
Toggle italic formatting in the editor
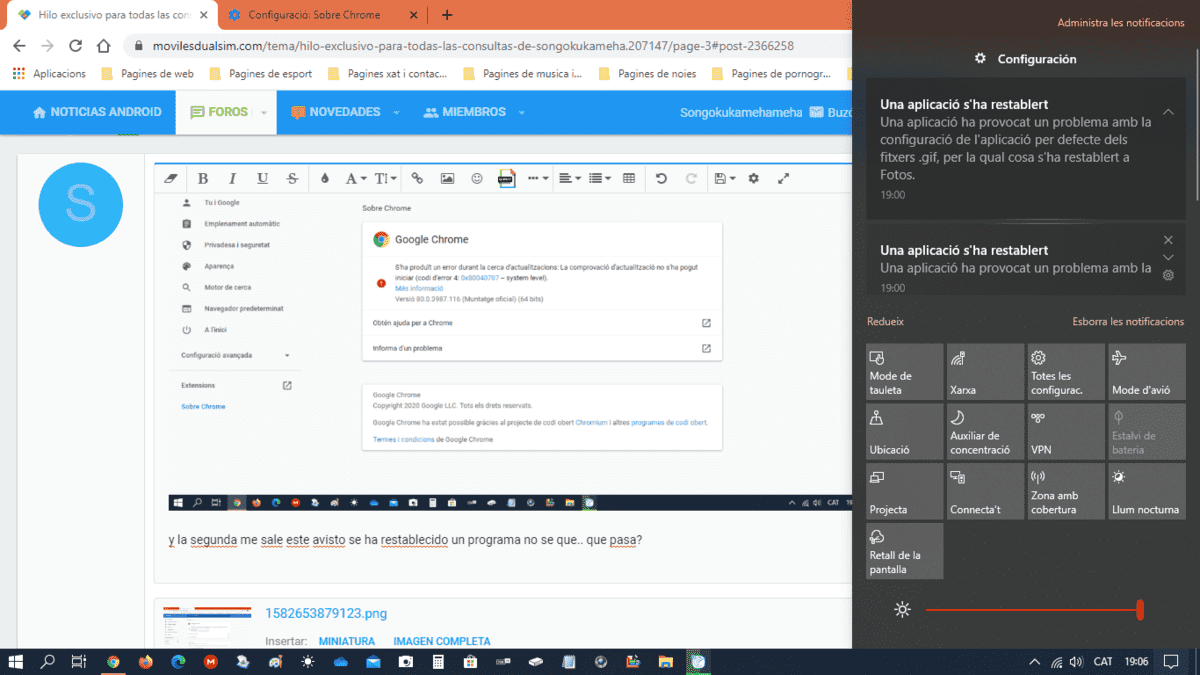coord(233,178)
